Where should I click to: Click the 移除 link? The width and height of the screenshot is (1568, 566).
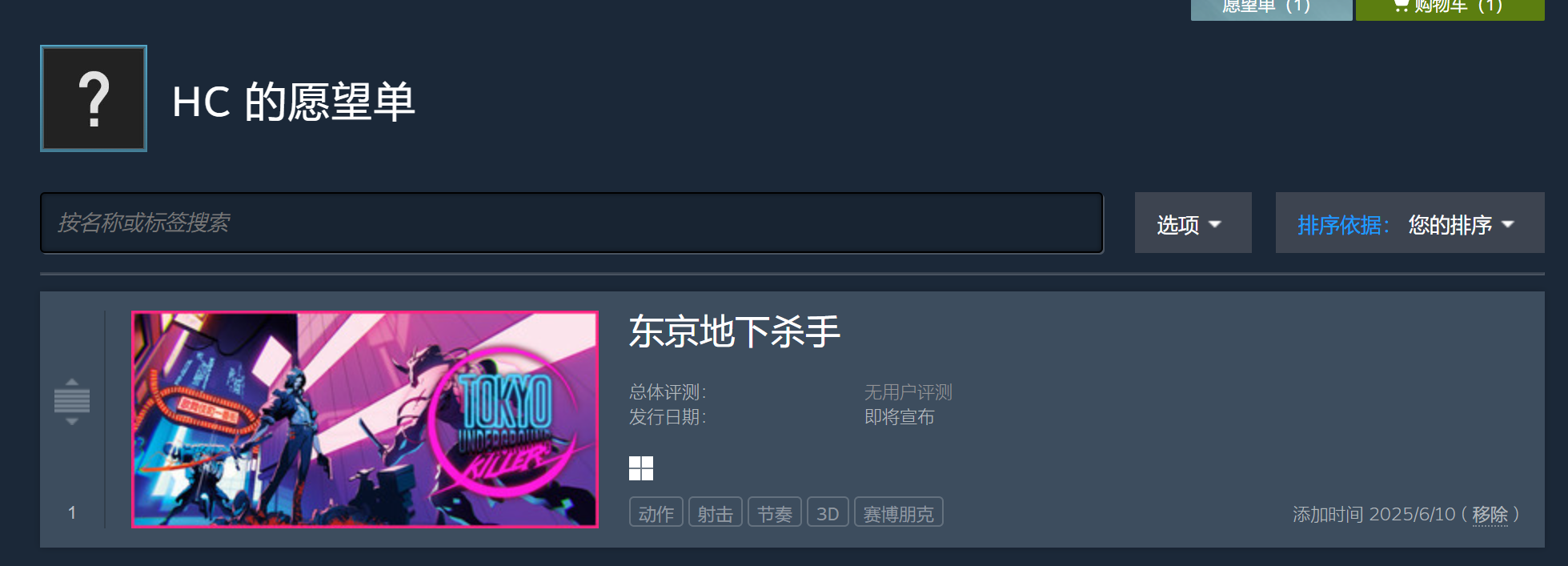coord(1490,515)
